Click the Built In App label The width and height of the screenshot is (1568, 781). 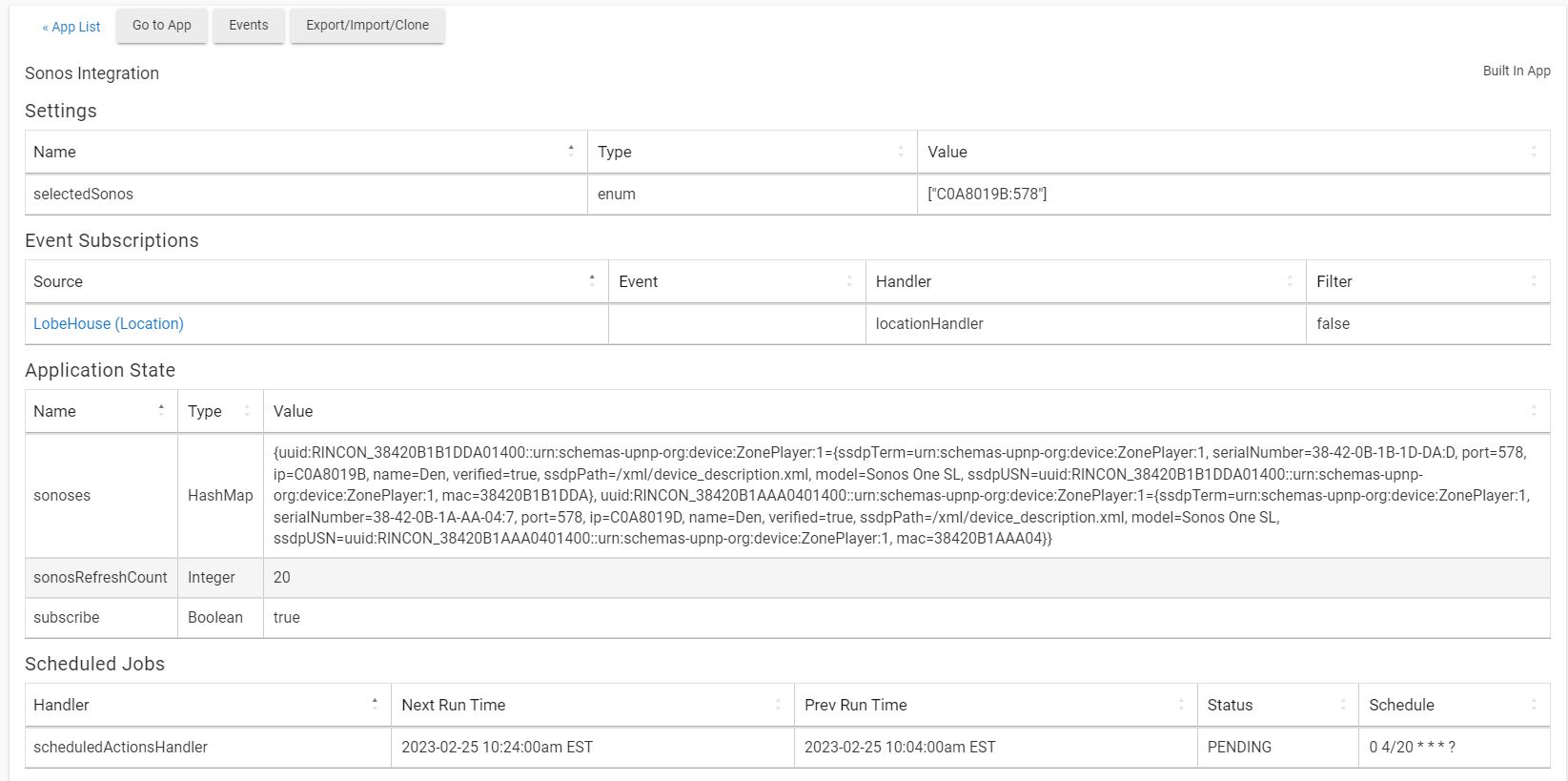[1517, 71]
